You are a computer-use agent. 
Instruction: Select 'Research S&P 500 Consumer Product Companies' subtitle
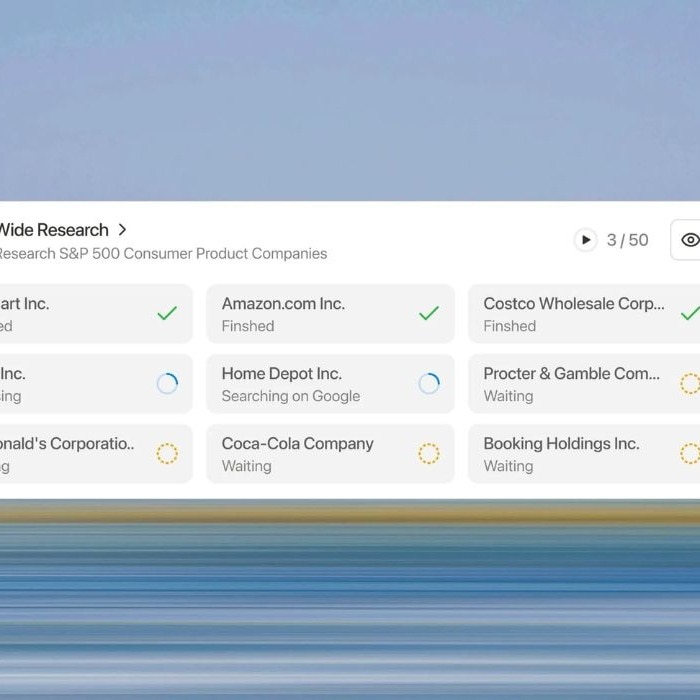(x=163, y=254)
